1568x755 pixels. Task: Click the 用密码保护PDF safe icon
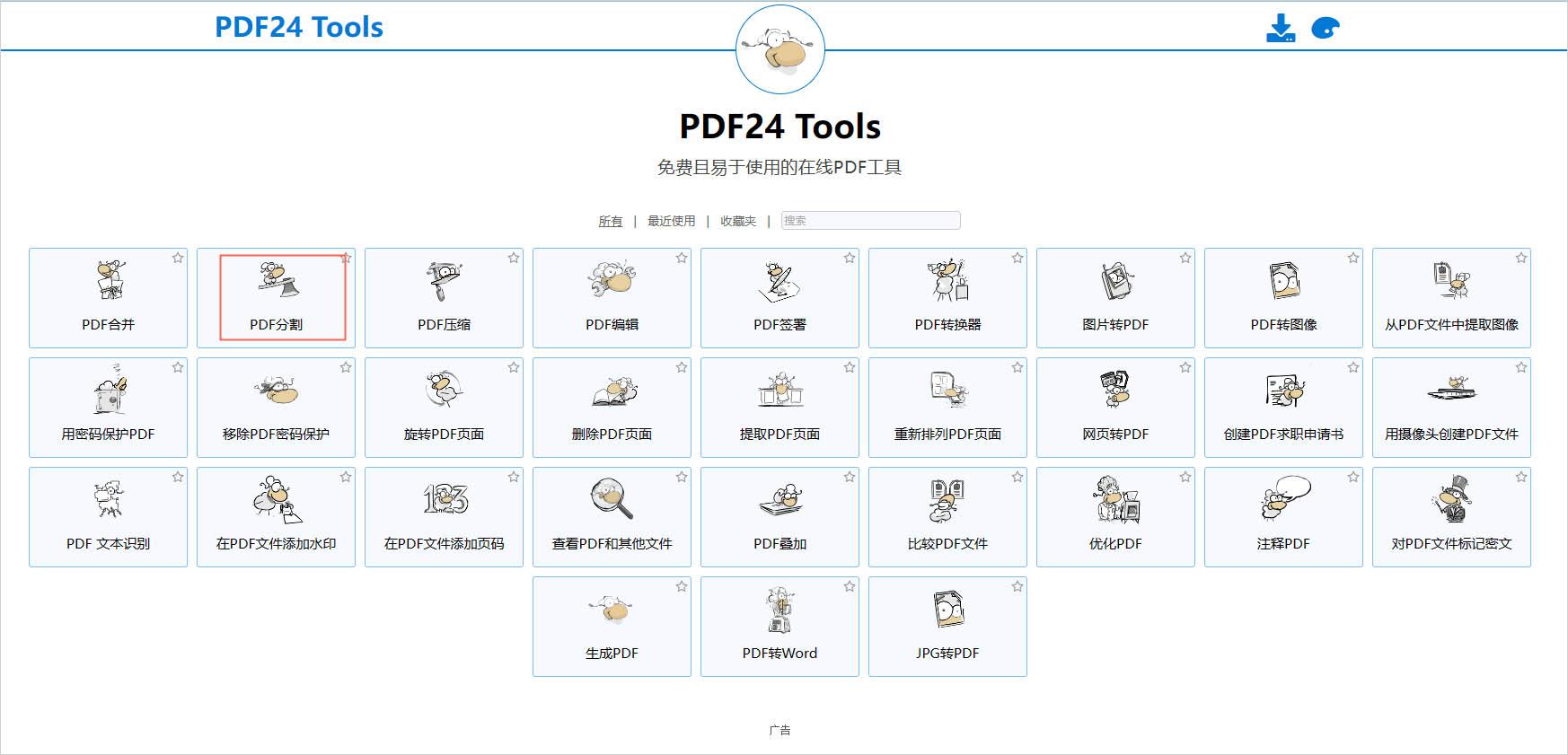(110, 390)
